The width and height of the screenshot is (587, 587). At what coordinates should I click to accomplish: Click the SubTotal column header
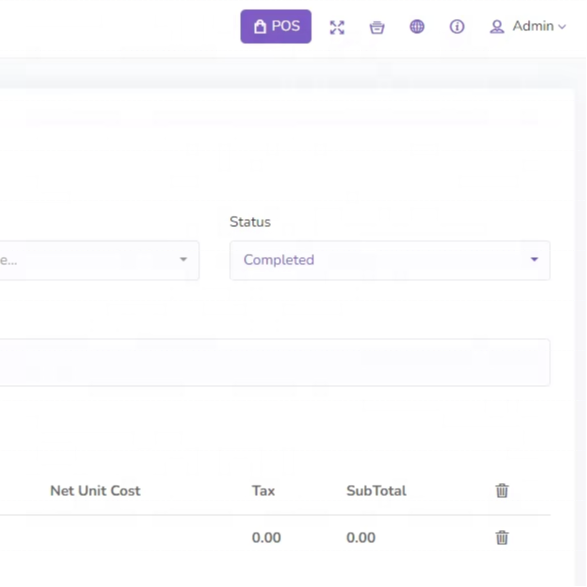coord(376,490)
